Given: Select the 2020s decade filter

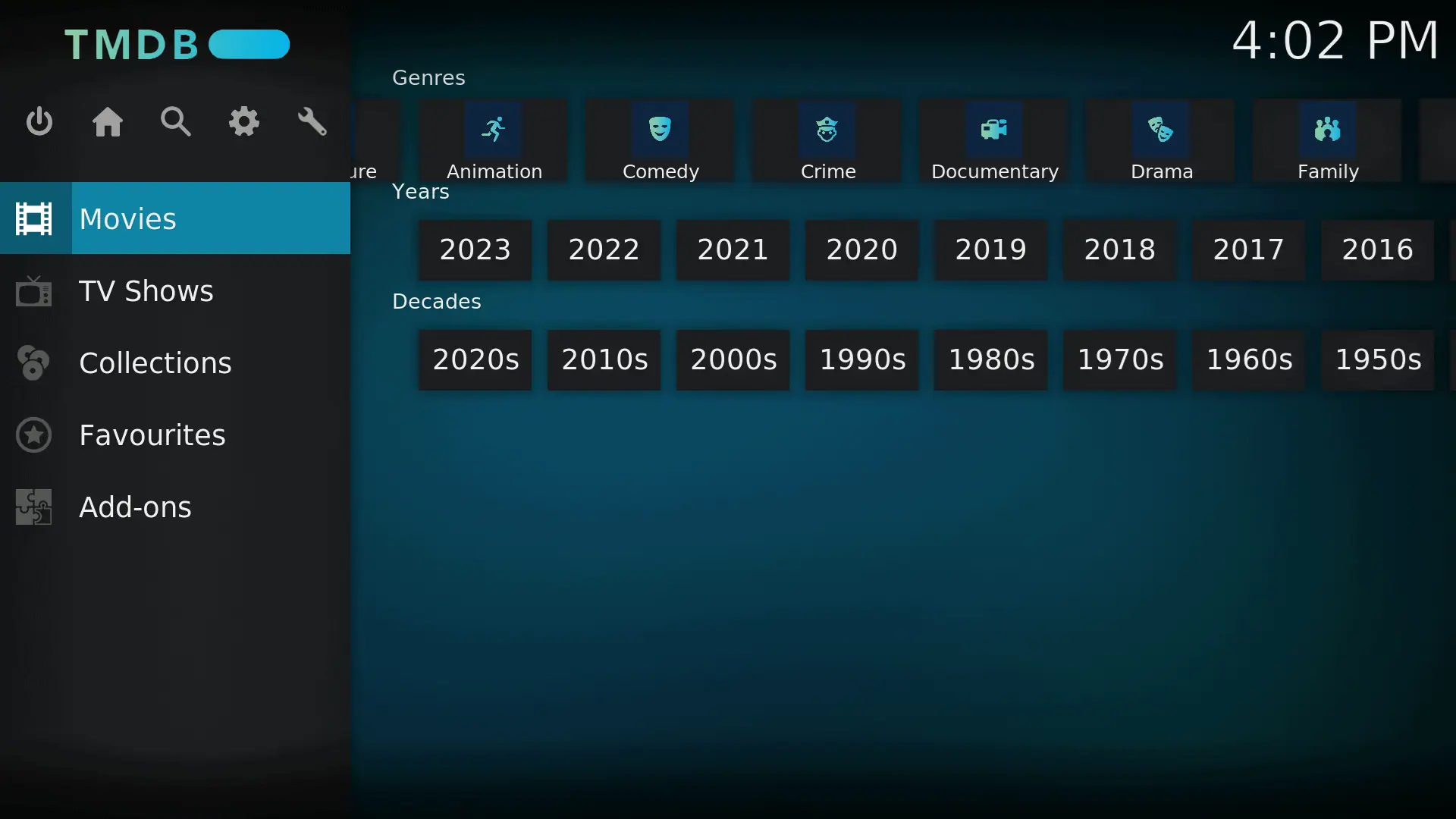Looking at the screenshot, I should point(476,359).
